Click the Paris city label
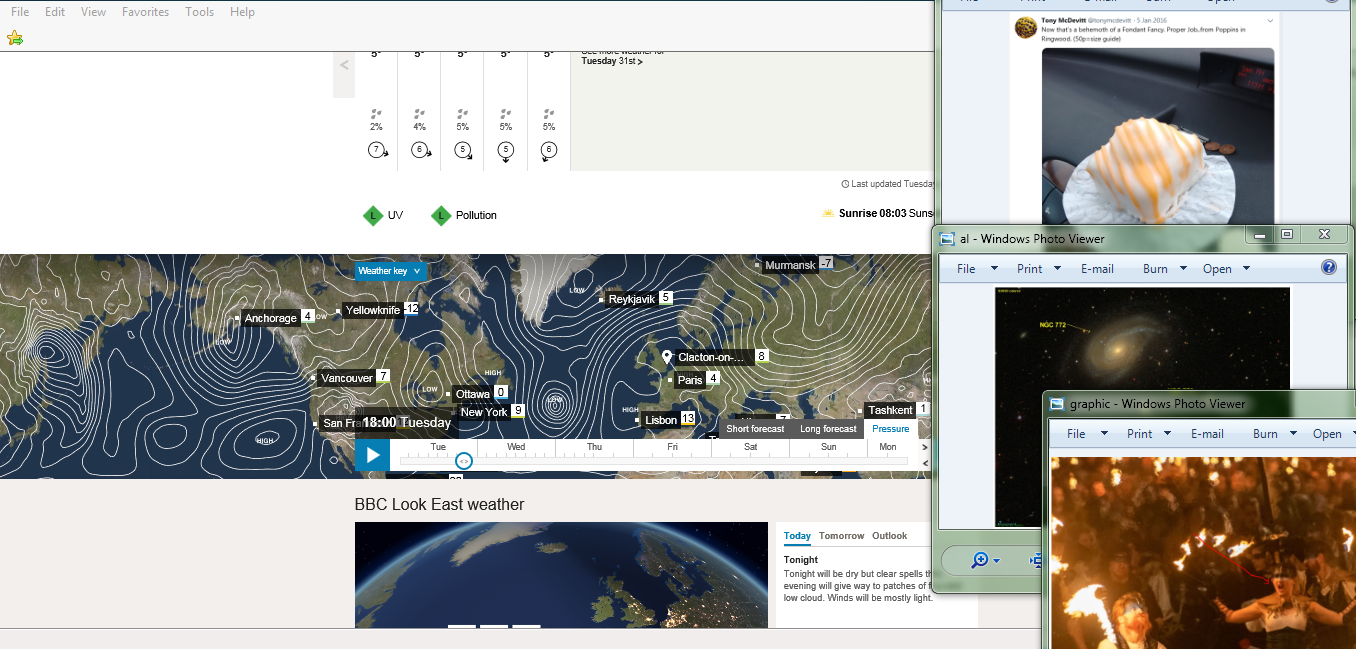1356x649 pixels. [x=690, y=380]
